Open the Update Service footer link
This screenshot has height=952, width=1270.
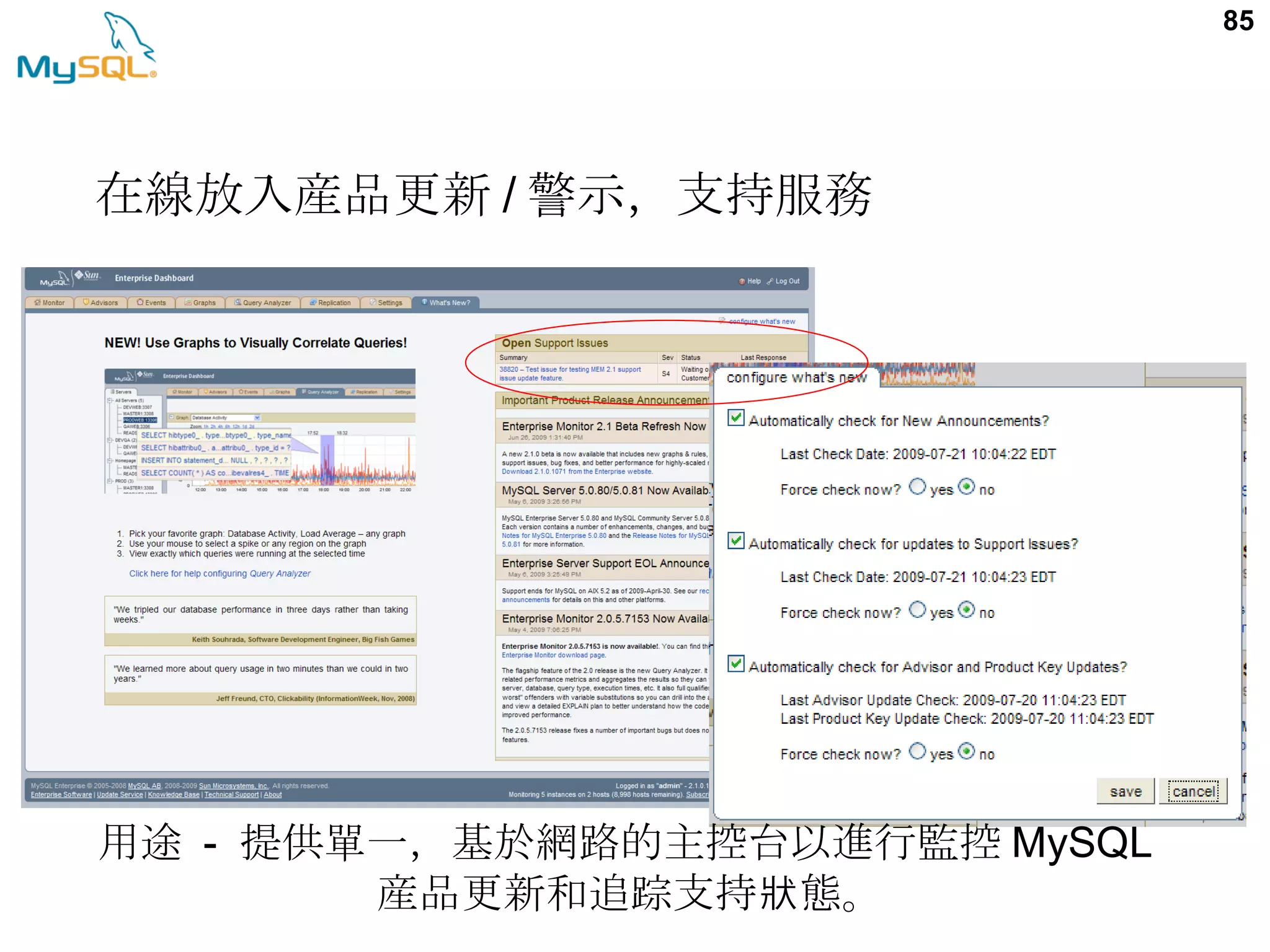[x=120, y=795]
